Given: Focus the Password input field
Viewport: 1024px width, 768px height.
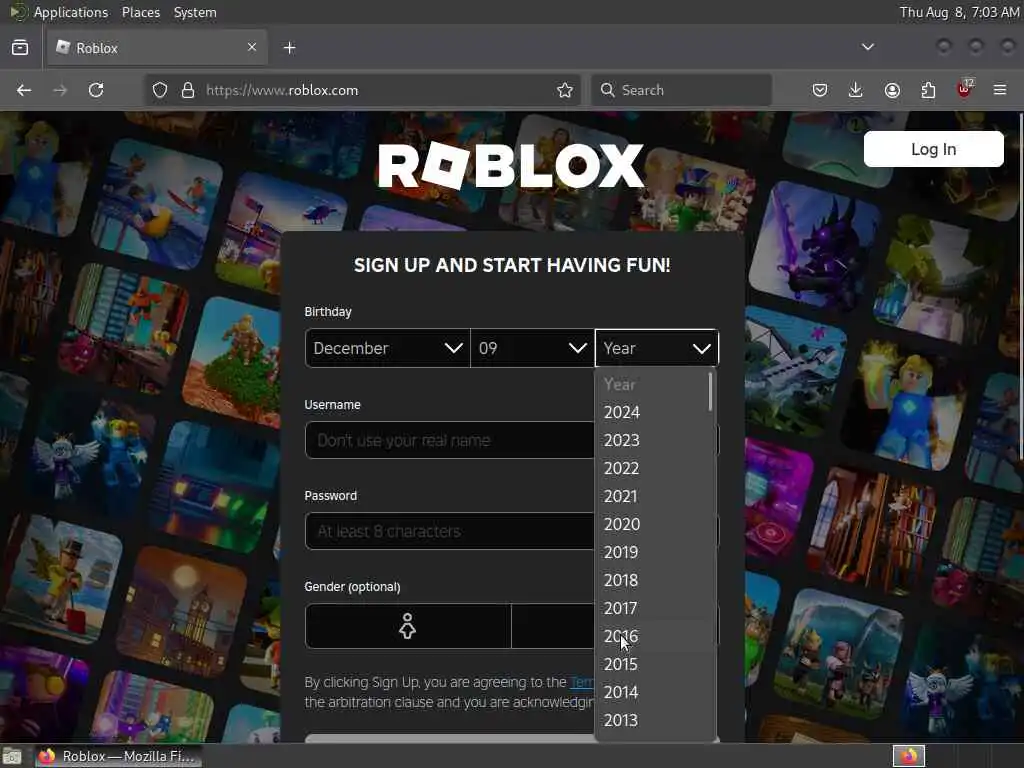Looking at the screenshot, I should click(450, 531).
